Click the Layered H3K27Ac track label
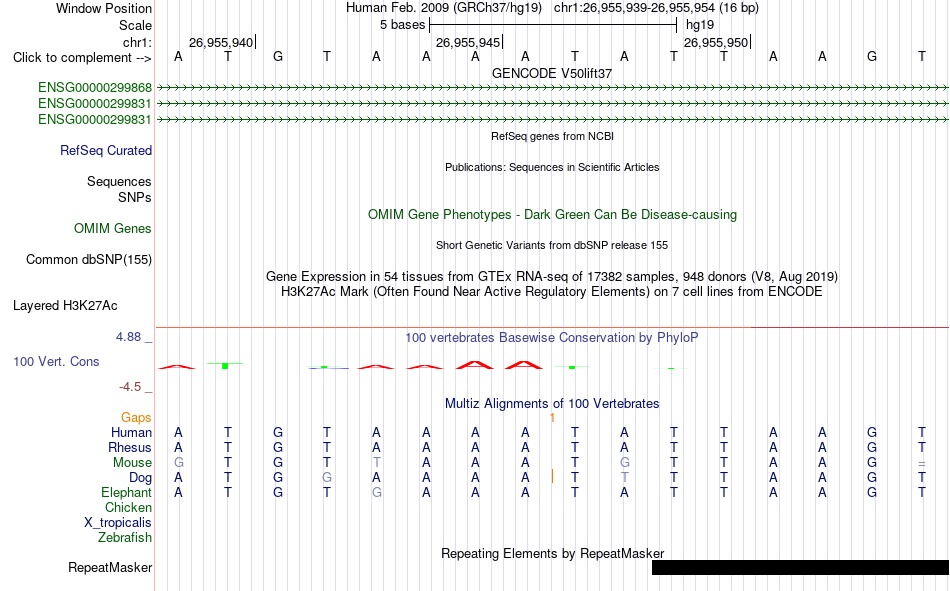950x591 pixels. (65, 306)
